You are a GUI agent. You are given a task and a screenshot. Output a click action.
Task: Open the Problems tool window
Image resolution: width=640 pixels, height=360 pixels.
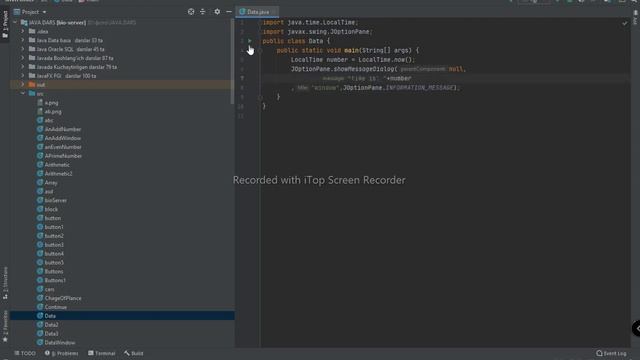[62, 353]
